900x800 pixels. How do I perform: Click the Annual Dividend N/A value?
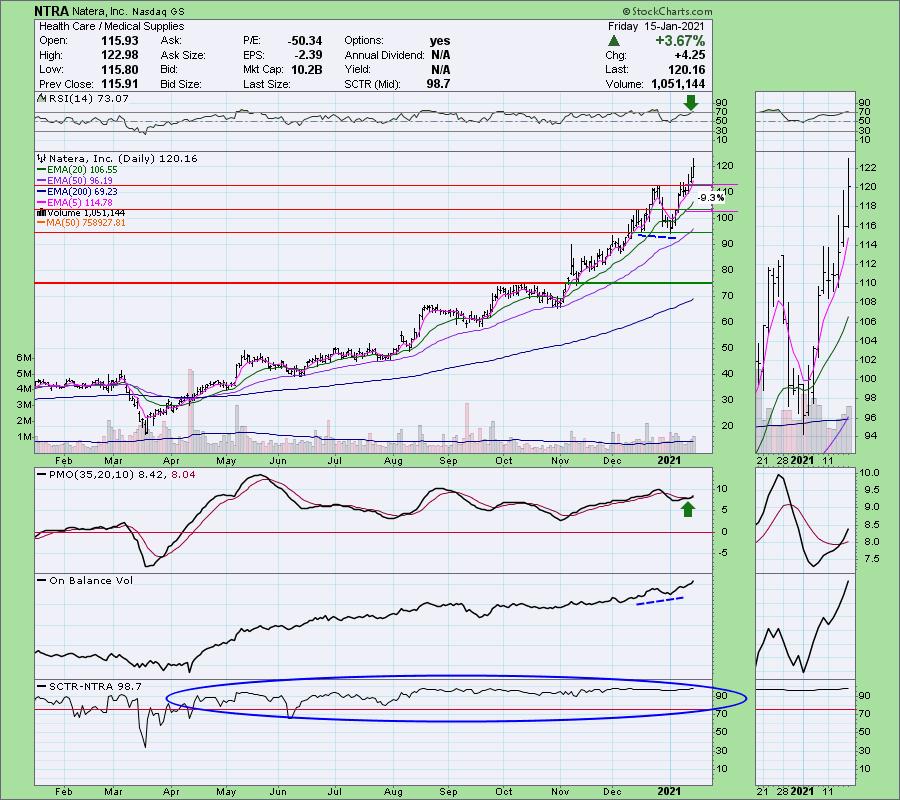coord(440,55)
